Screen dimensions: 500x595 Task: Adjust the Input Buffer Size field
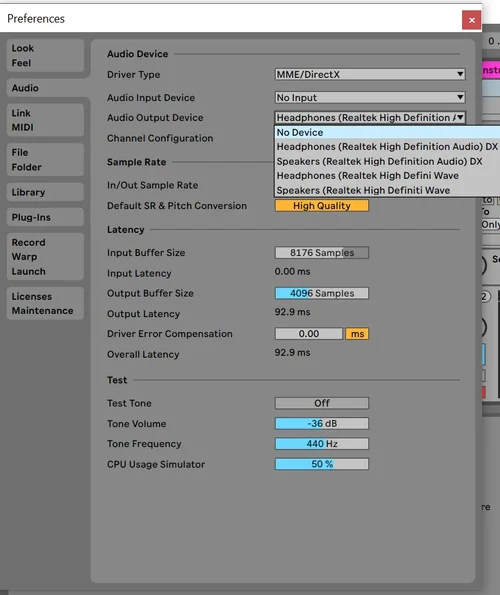[322, 253]
